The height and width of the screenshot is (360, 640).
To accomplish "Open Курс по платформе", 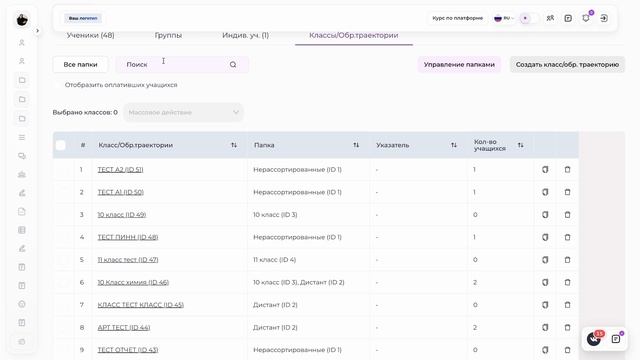I will 458,18.
